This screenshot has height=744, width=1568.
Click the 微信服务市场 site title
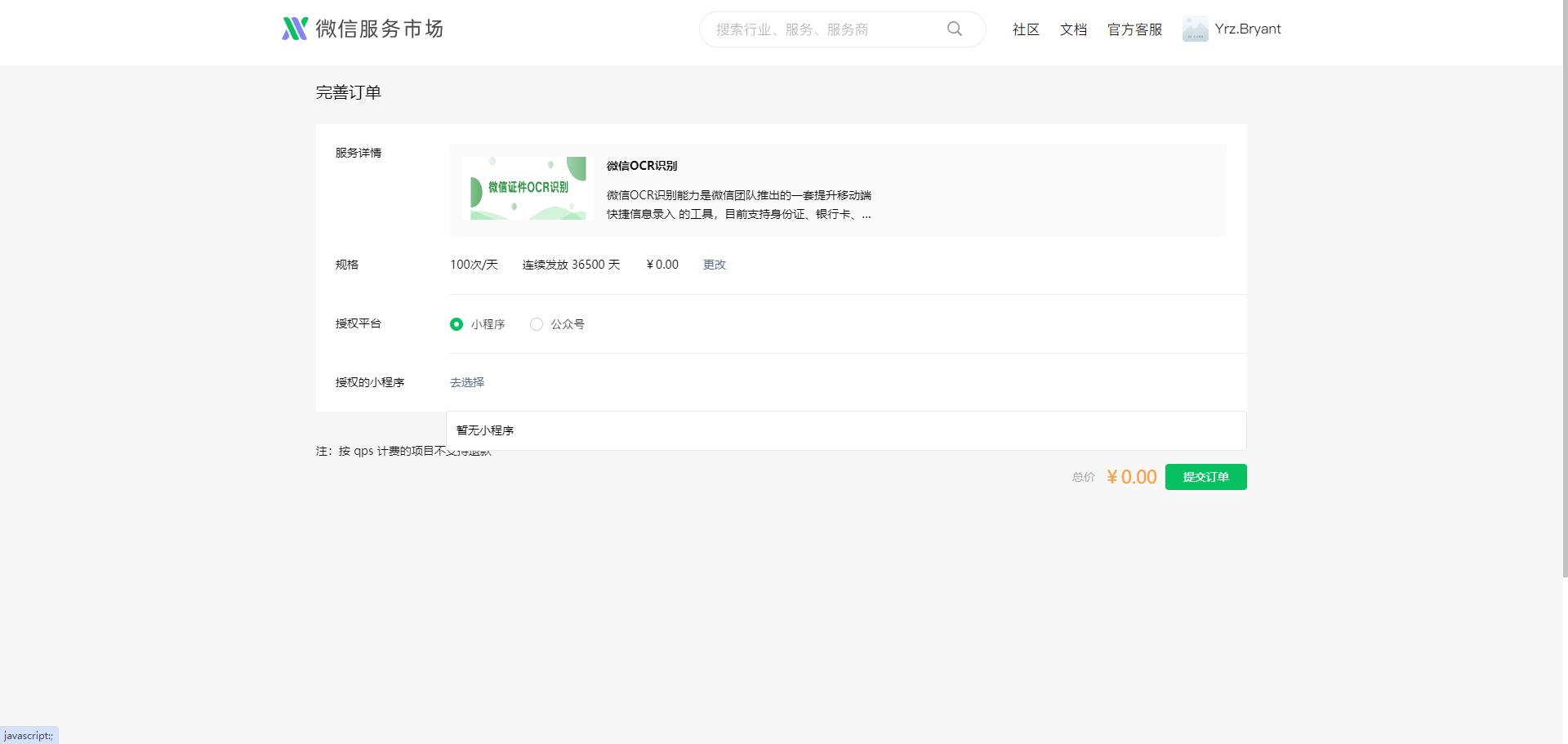tap(380, 29)
